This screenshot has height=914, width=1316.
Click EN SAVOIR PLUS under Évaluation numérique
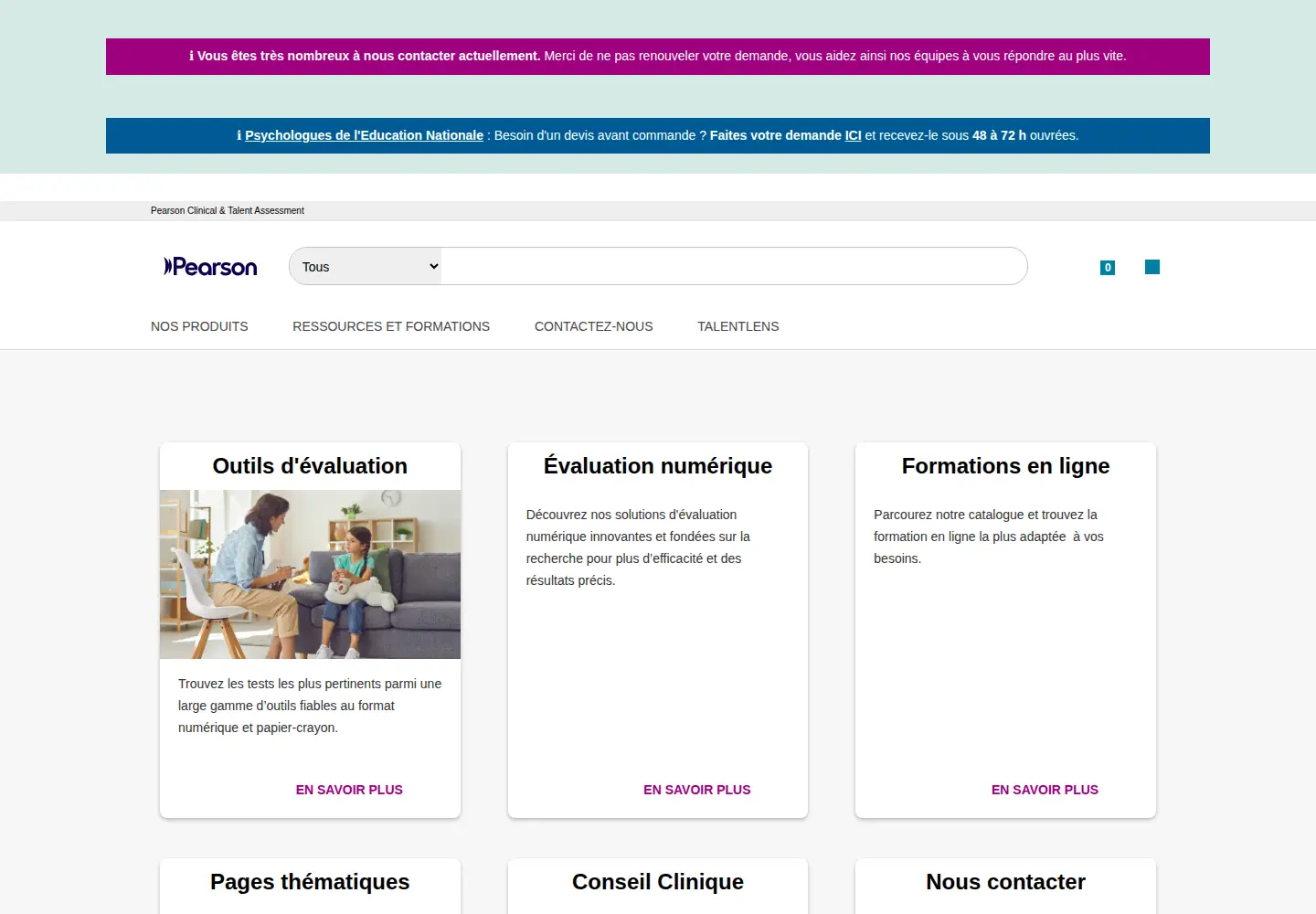[x=697, y=790]
